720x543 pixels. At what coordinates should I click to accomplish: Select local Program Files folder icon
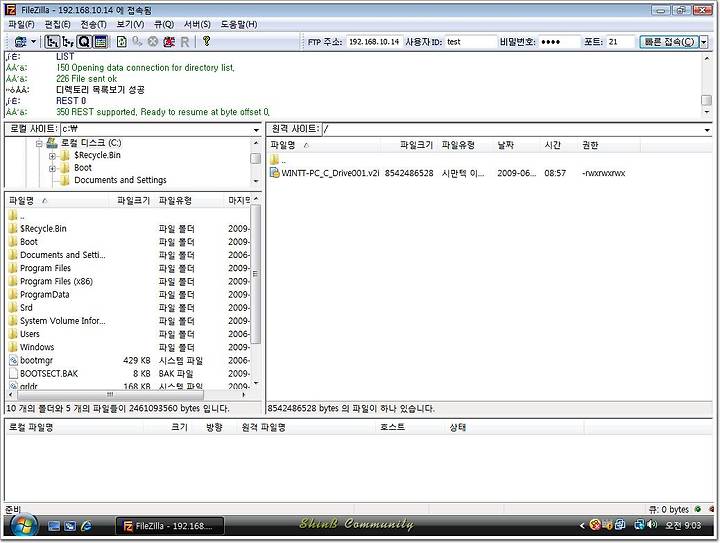point(13,268)
